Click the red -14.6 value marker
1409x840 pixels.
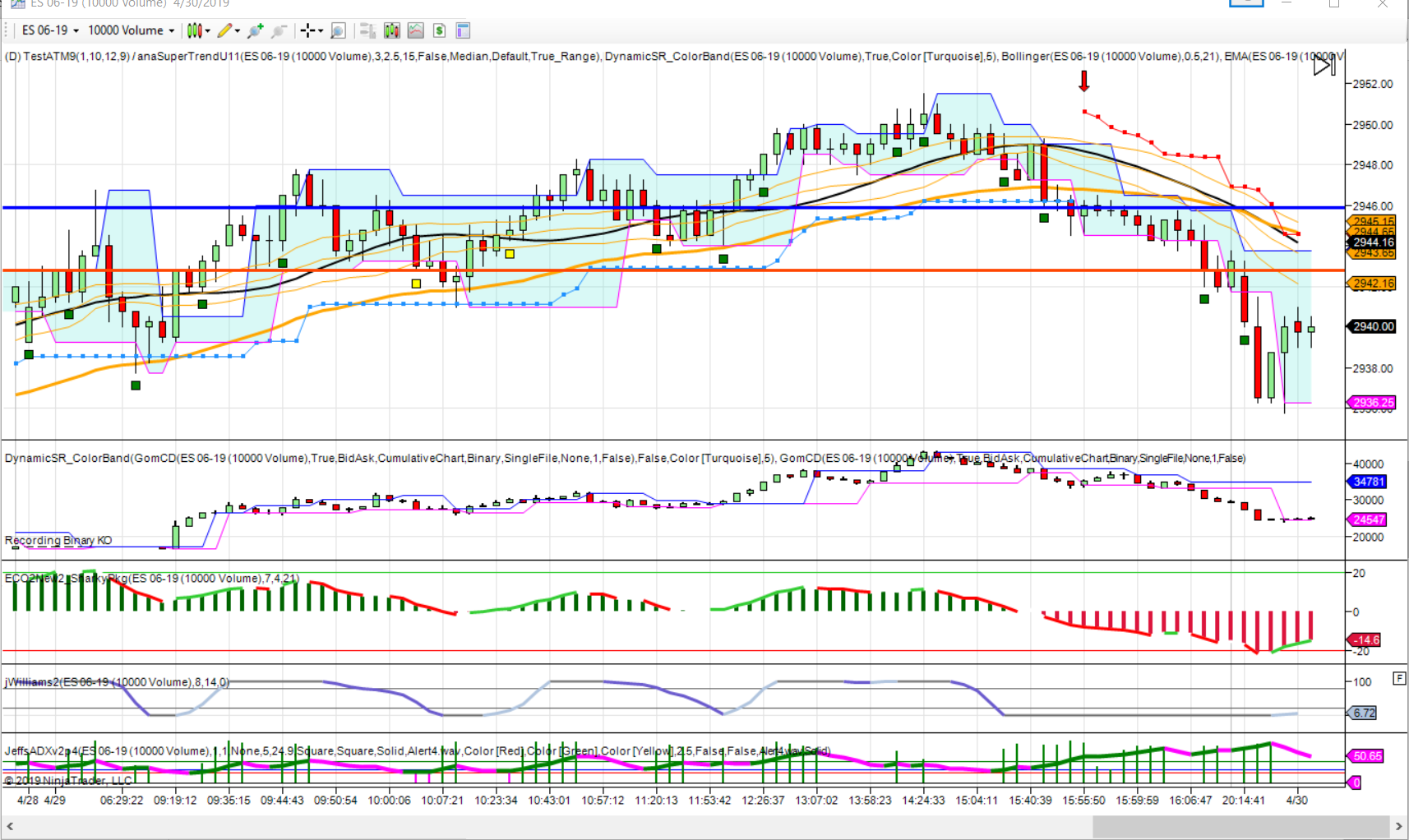coord(1365,639)
